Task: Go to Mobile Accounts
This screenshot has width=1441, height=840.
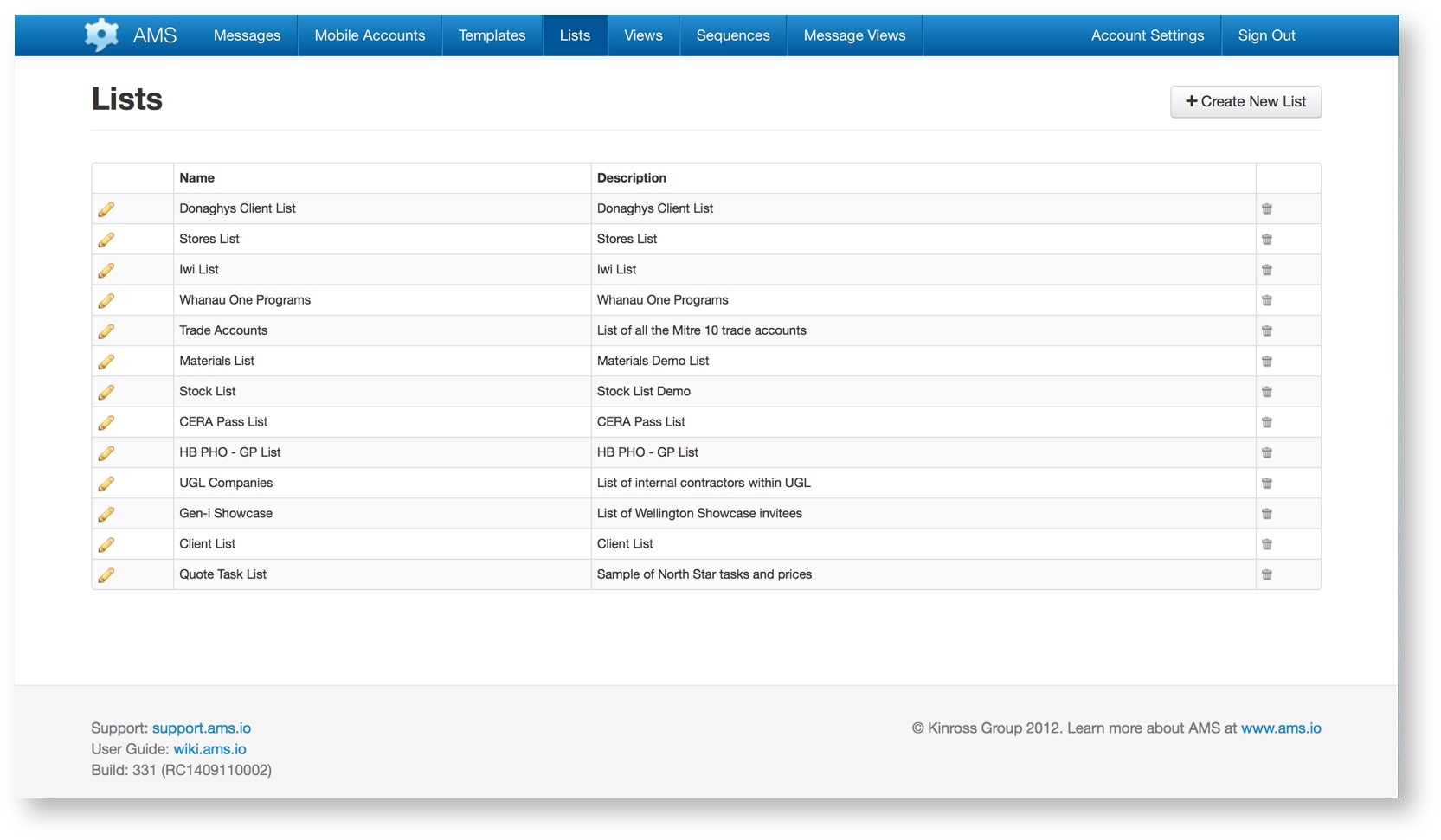Action: 369,35
